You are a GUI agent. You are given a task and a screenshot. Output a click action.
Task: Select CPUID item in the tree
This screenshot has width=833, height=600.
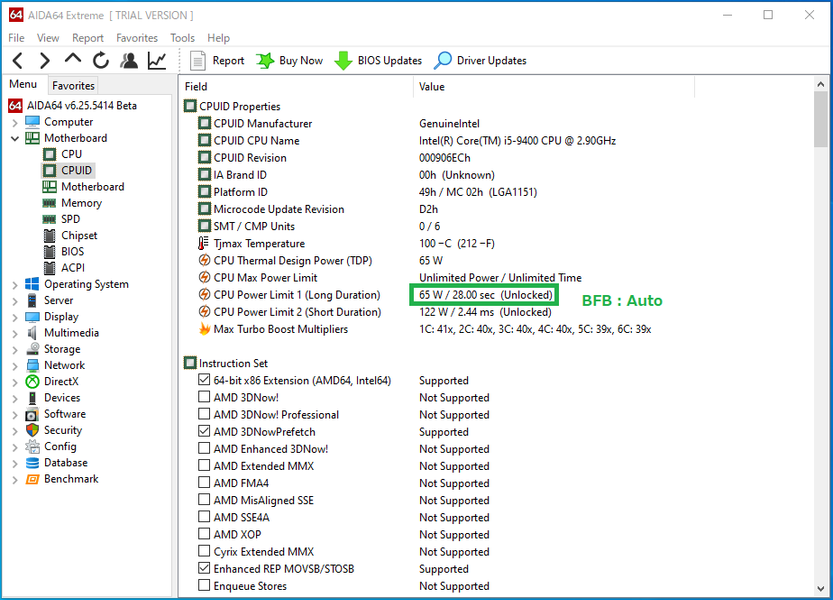click(76, 170)
